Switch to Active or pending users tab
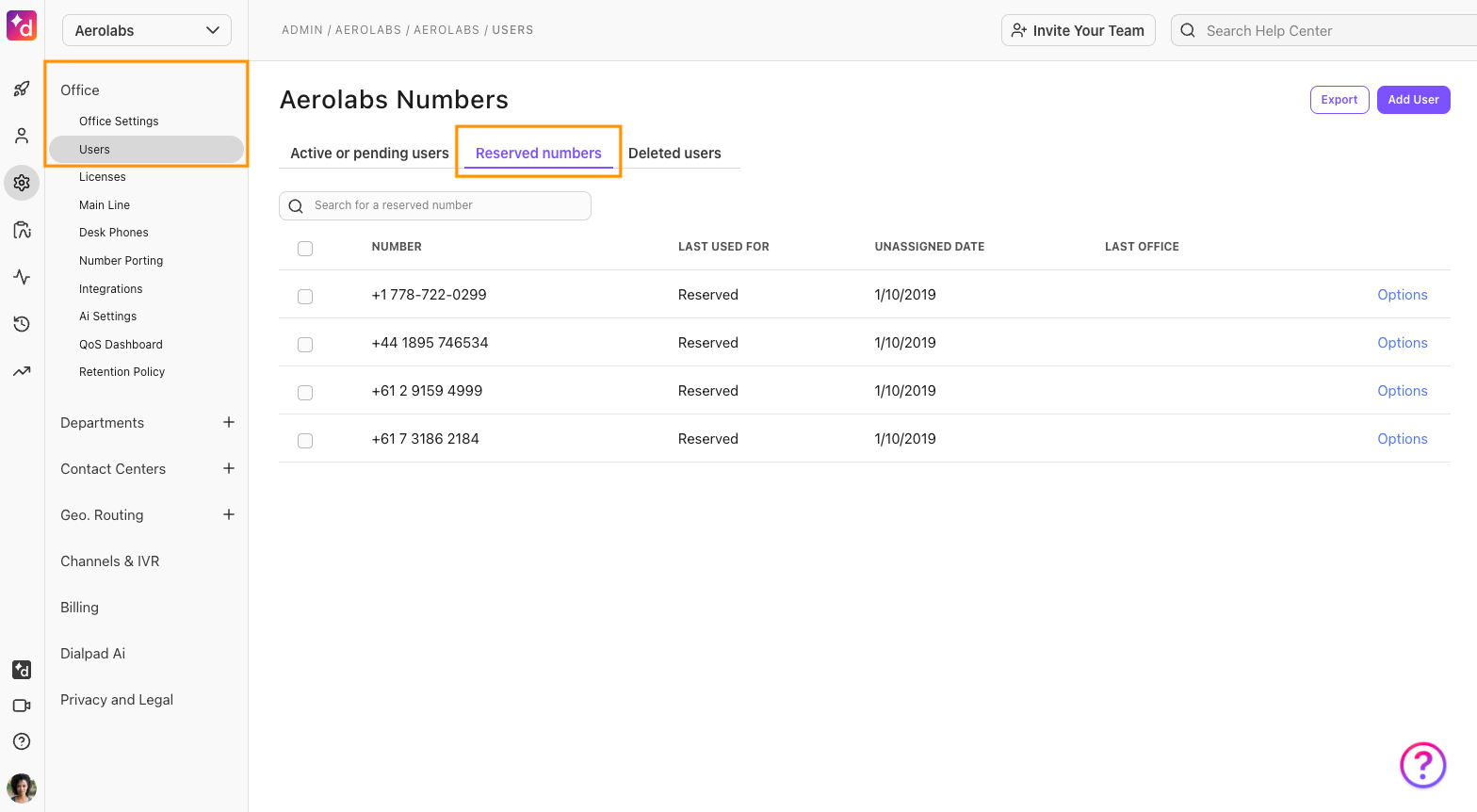1477x812 pixels. click(369, 153)
